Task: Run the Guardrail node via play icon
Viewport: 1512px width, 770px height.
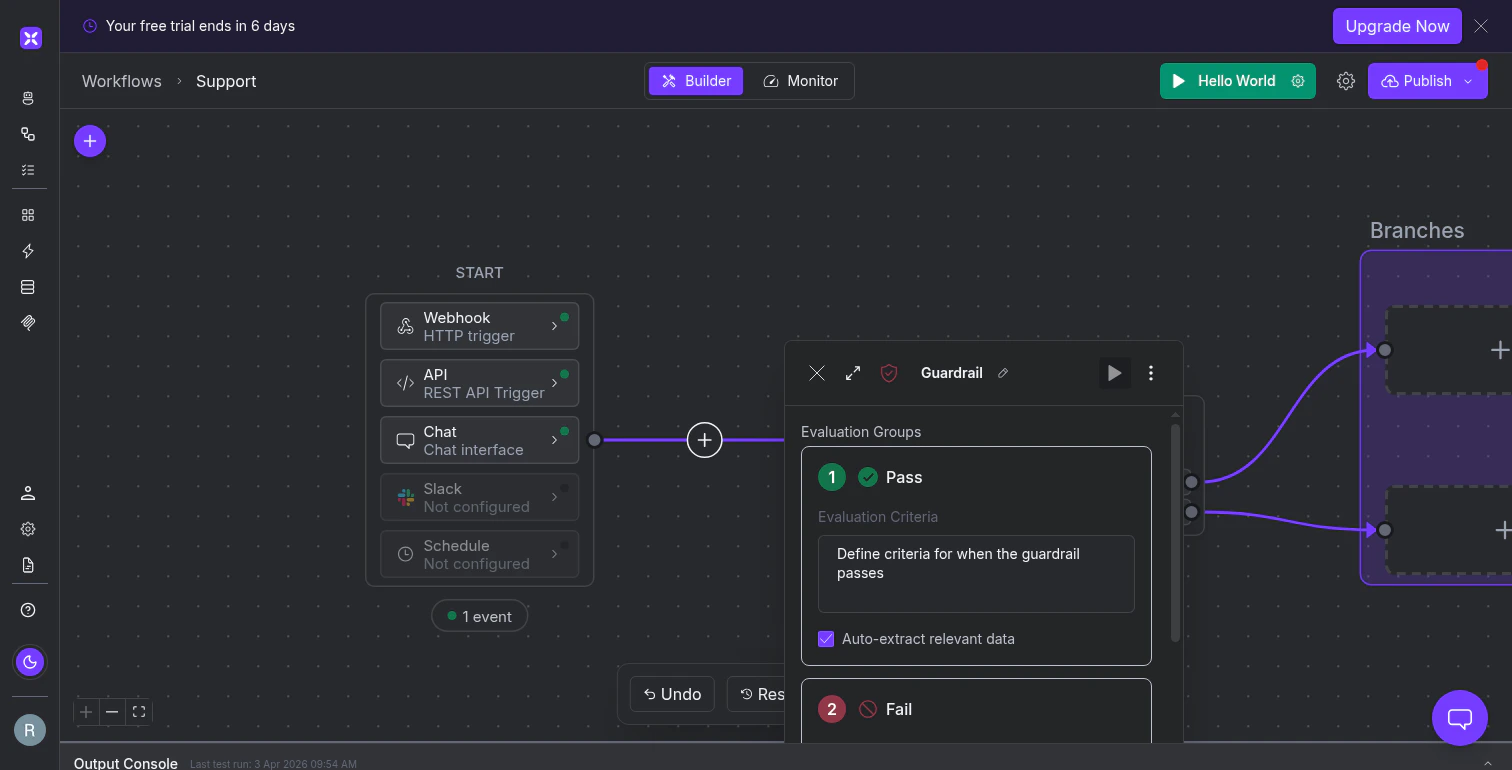Action: coord(1114,373)
